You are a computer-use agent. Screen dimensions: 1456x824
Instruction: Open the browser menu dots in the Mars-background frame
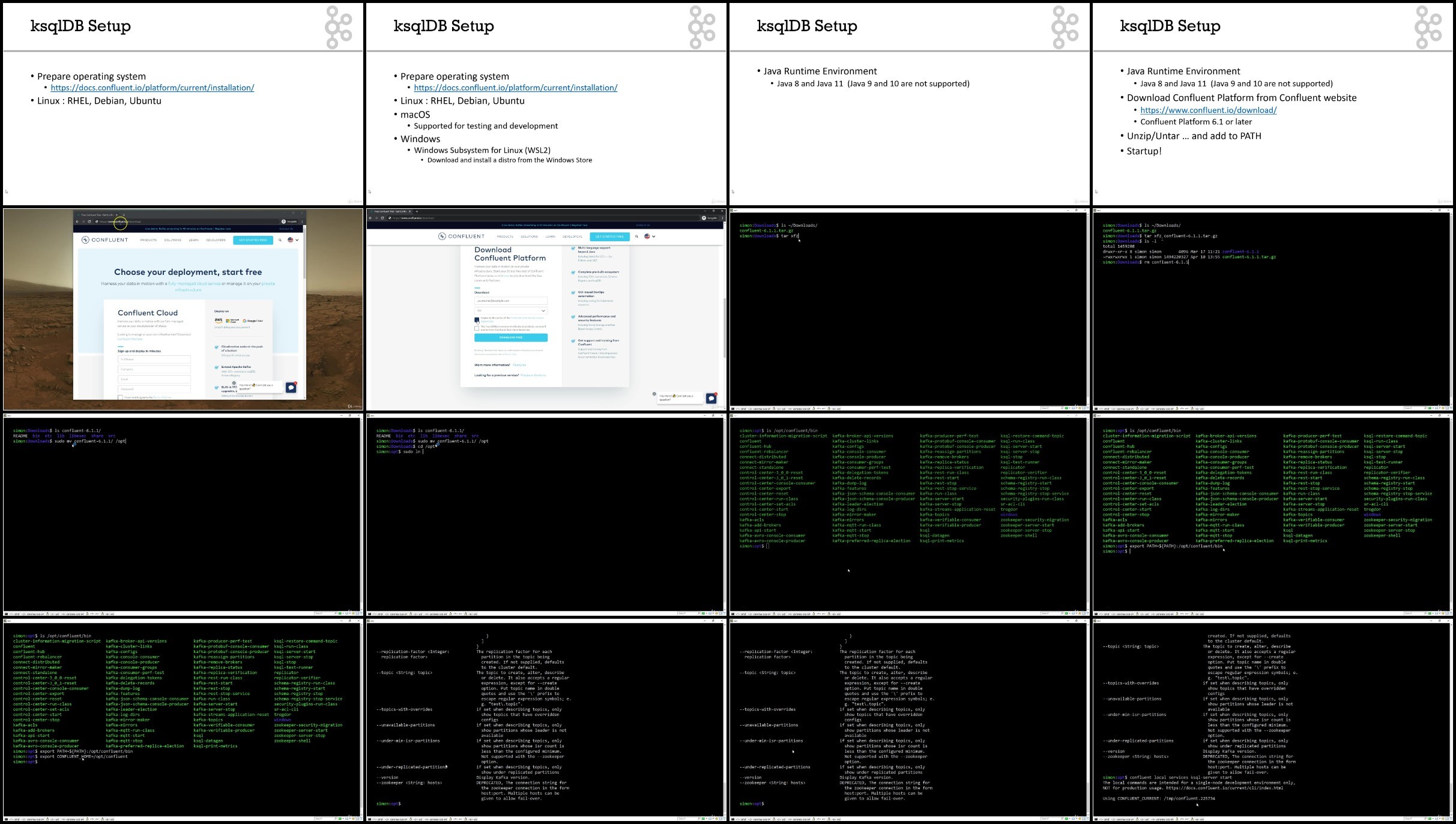(301, 221)
